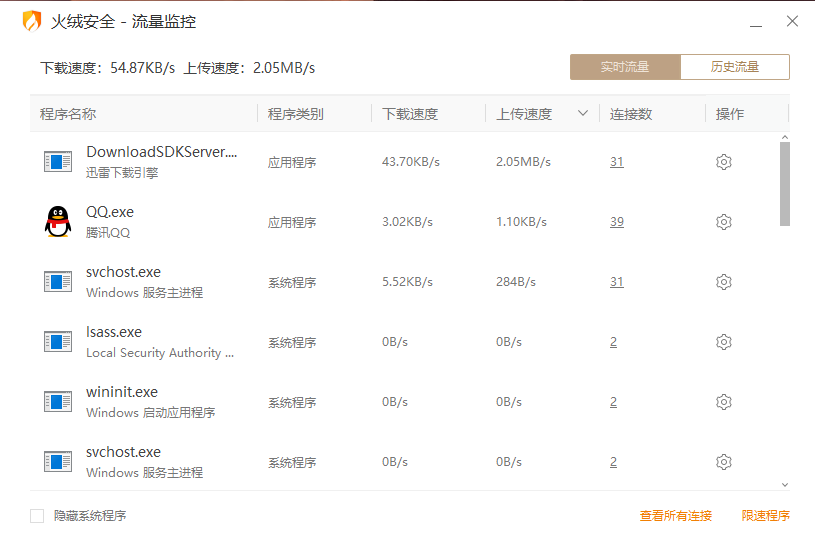Click the 腾讯QQ description
This screenshot has width=815, height=538.
[x=108, y=232]
